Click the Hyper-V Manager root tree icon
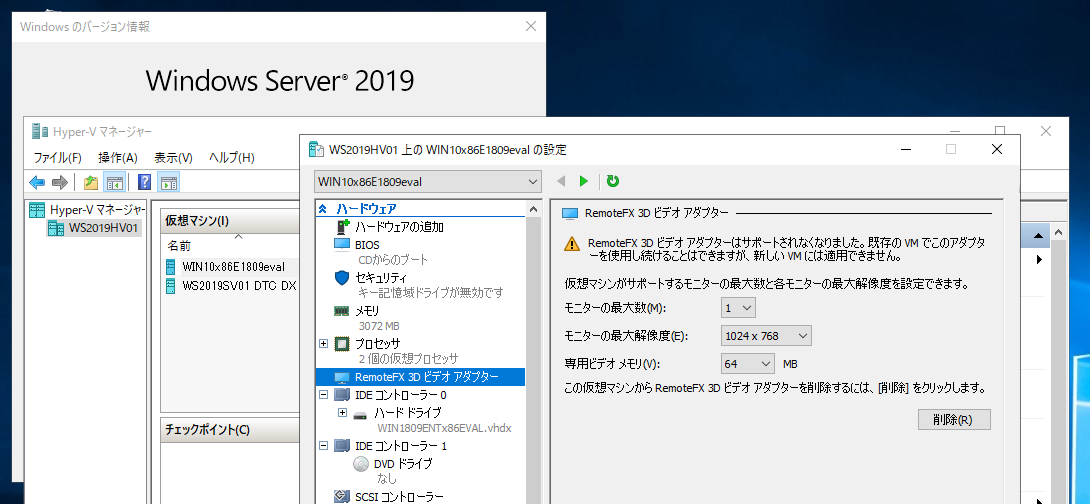 [37, 210]
